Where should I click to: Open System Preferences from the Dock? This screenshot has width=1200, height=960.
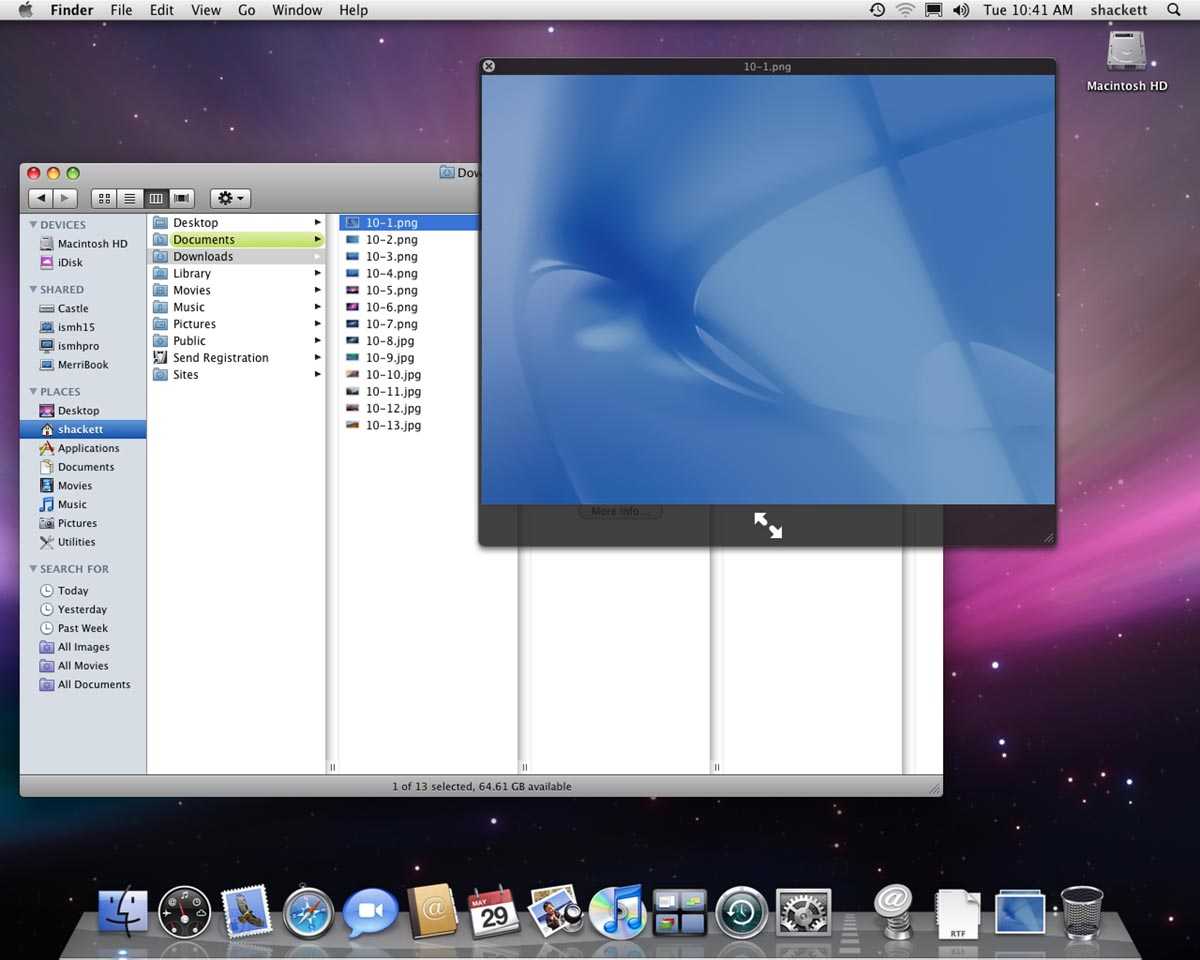[803, 912]
